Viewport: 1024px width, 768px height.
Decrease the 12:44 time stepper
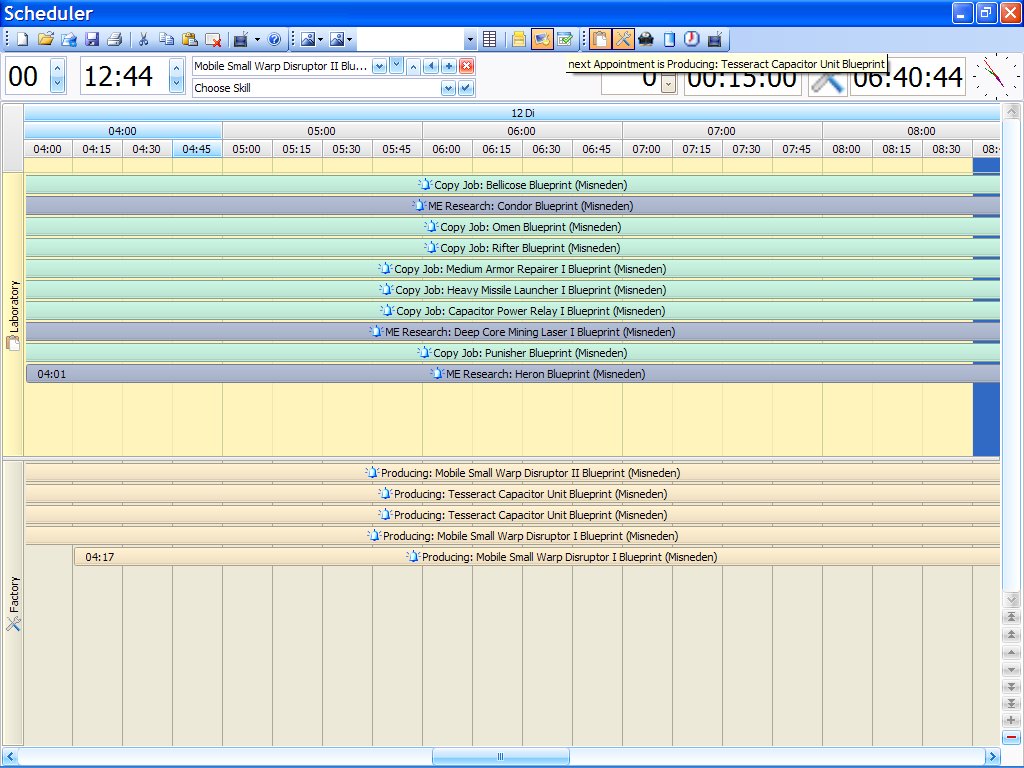(x=176, y=84)
